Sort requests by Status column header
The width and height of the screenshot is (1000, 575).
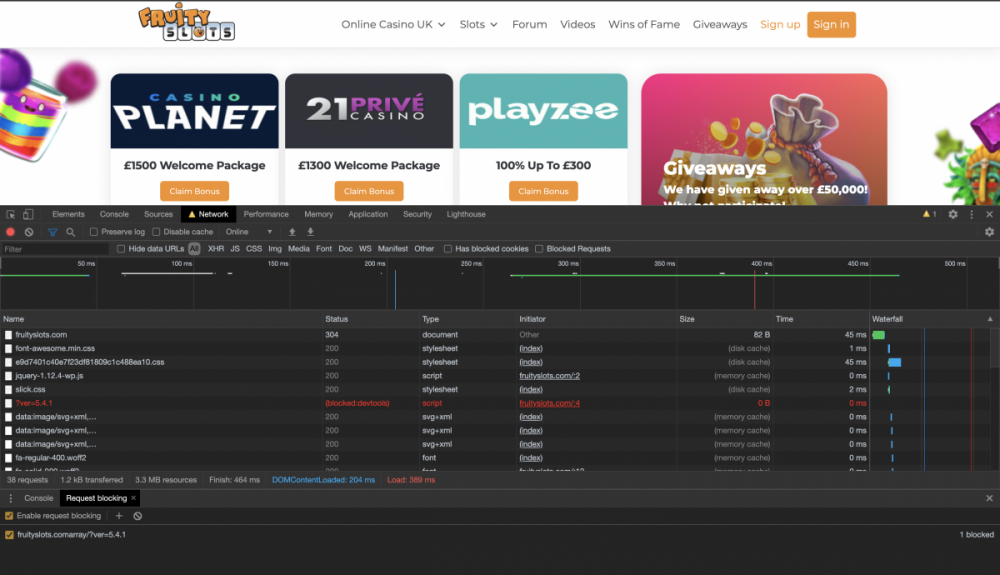tap(372, 319)
